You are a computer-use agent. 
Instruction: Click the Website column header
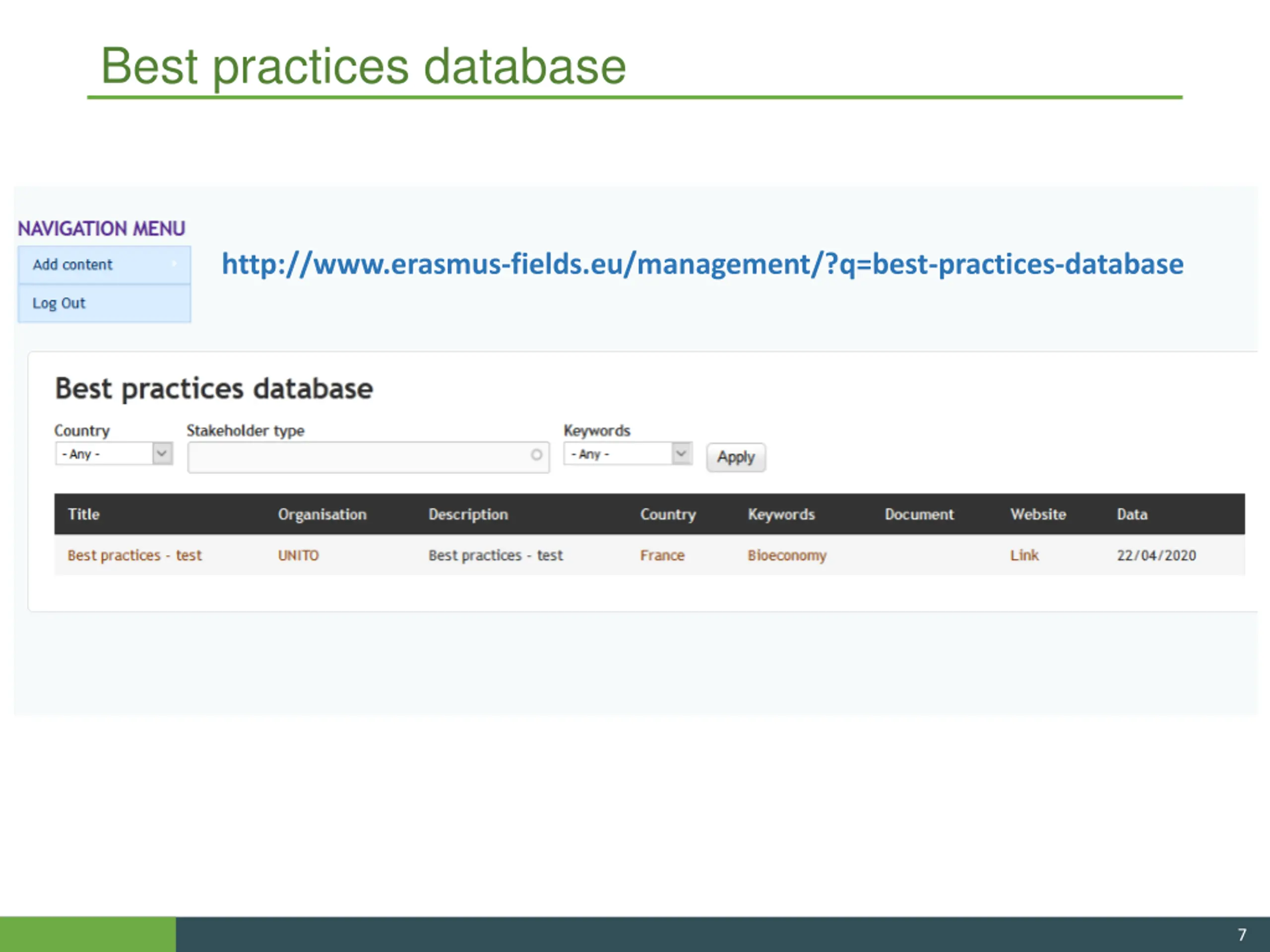[1038, 514]
